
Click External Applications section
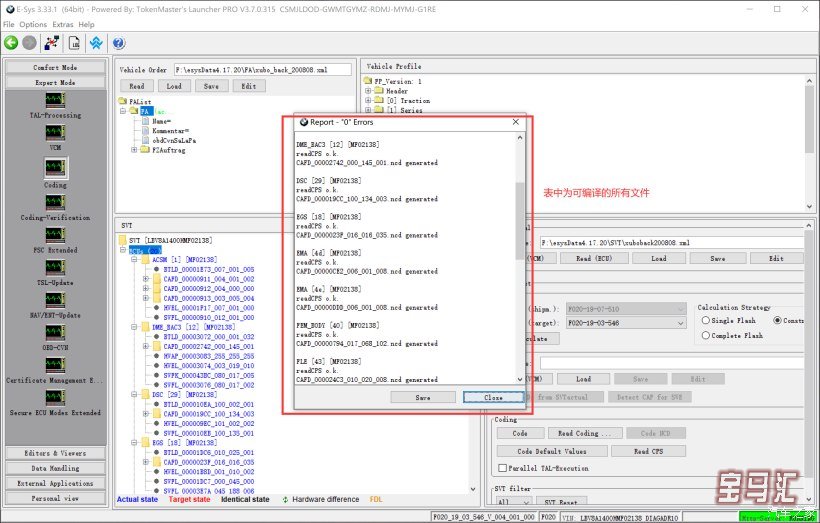click(x=55, y=483)
